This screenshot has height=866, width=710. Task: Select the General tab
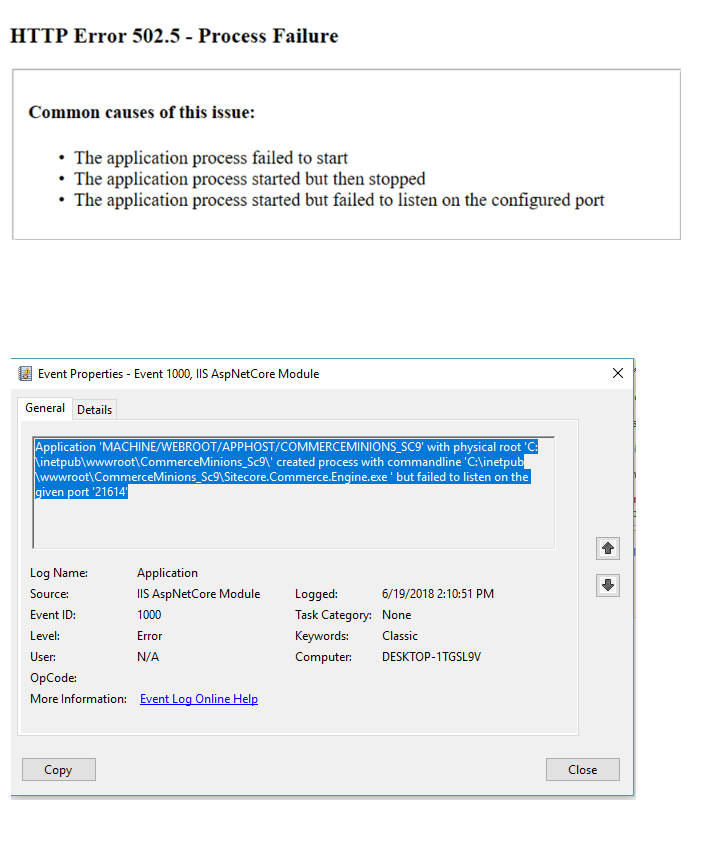45,408
